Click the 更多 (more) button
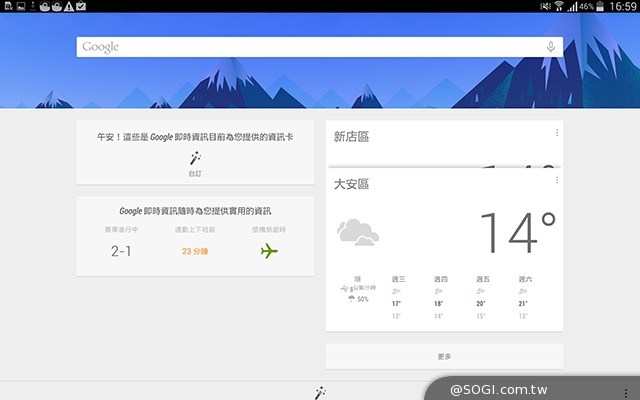Image resolution: width=640 pixels, height=400 pixels. point(444,356)
